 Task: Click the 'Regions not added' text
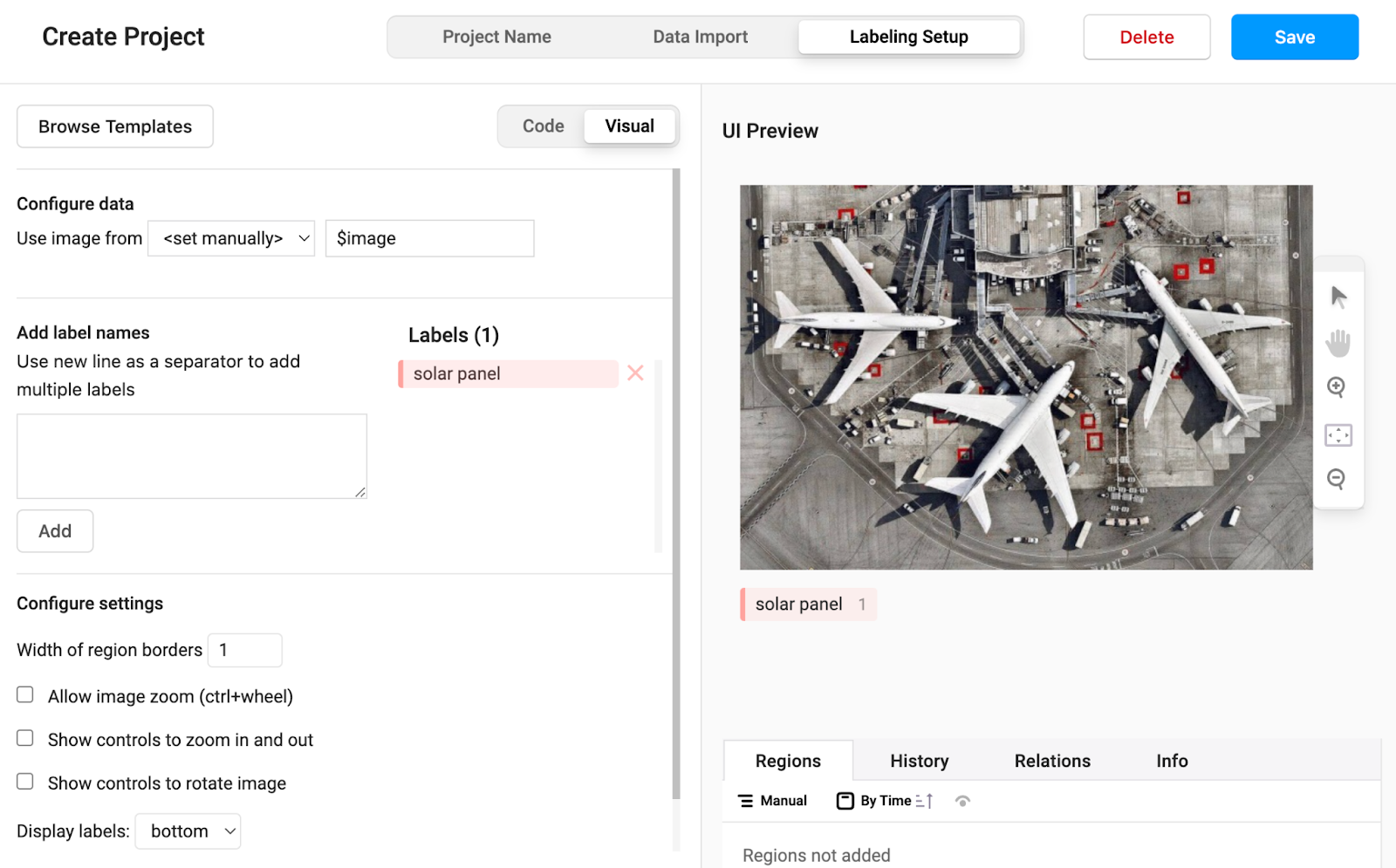(x=817, y=856)
